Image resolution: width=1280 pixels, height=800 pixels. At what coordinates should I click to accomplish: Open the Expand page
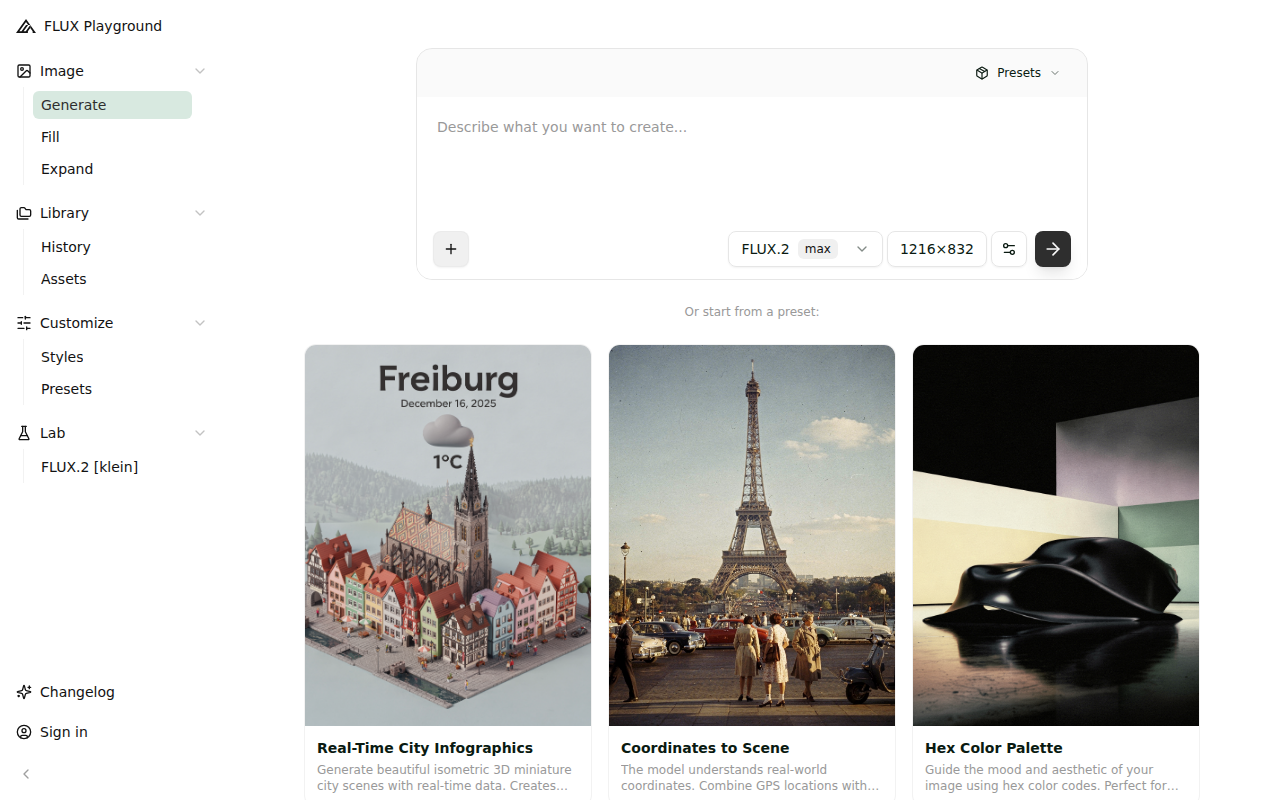[x=112, y=169]
